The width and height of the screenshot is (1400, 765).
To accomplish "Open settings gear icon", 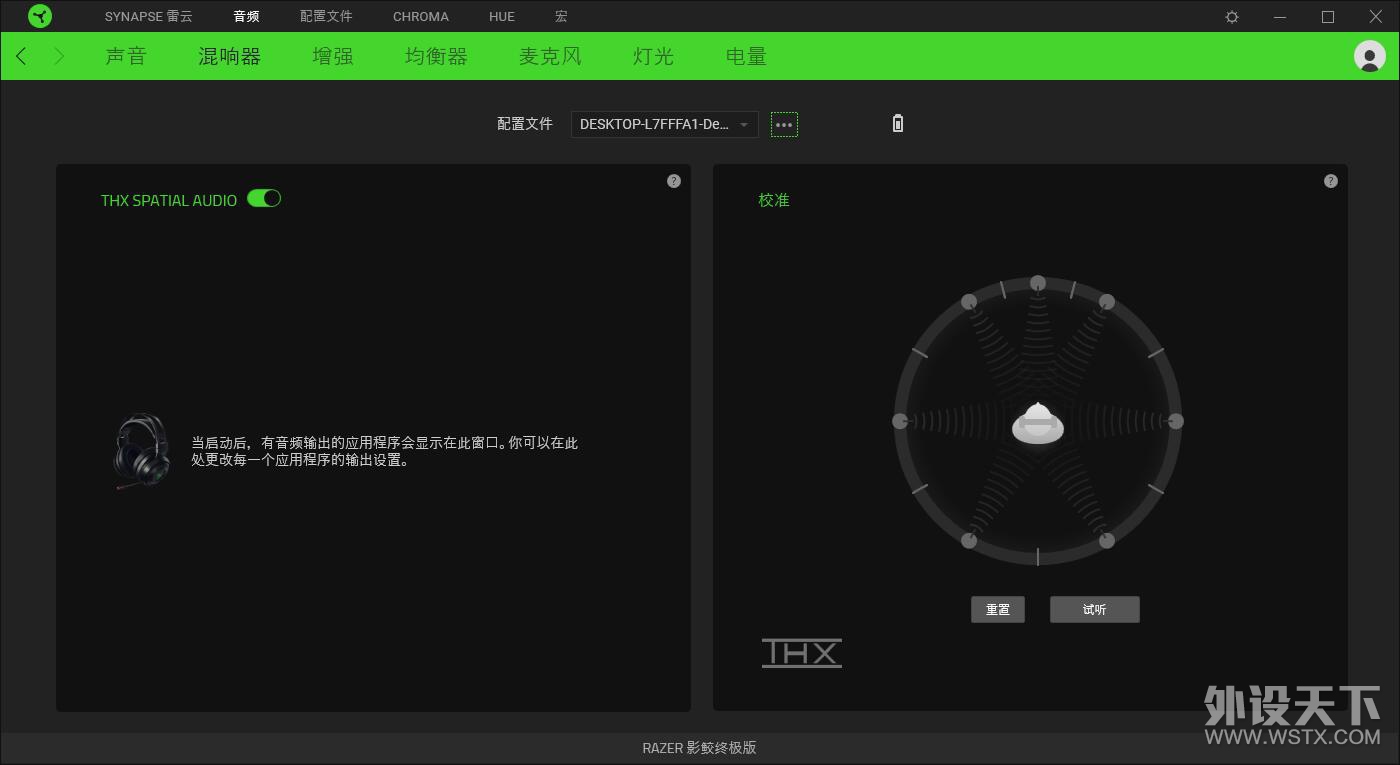I will pos(1232,17).
